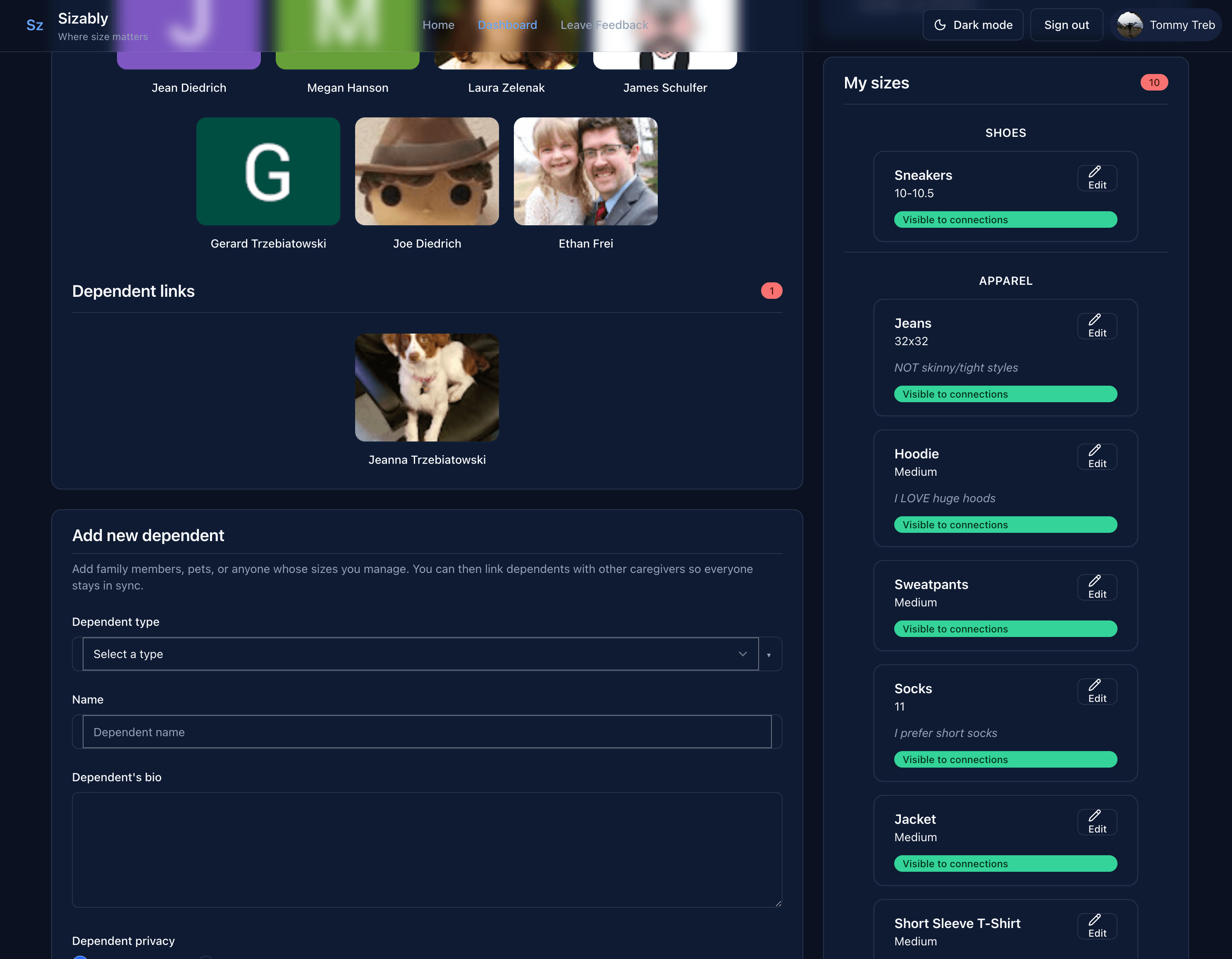Click the Jean Diedrich name
The image size is (1232, 959).
click(x=189, y=88)
